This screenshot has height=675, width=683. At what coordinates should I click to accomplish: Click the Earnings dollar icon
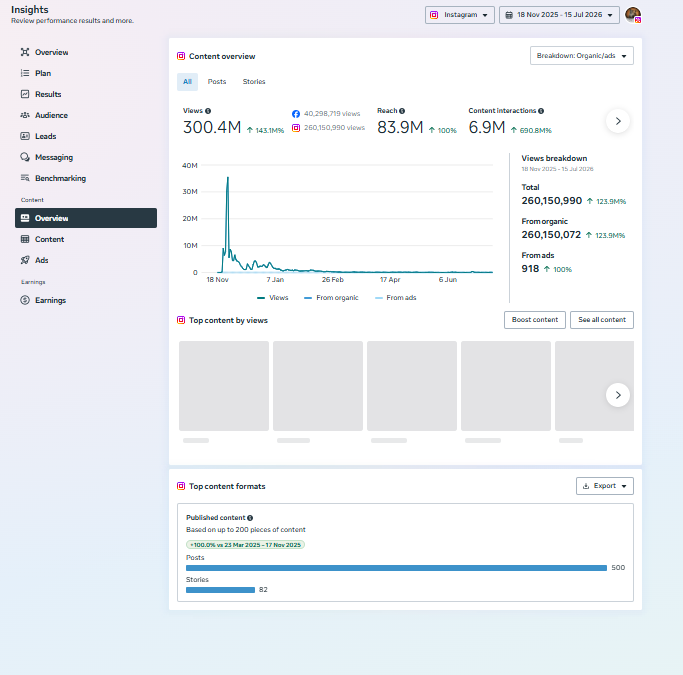tap(25, 300)
